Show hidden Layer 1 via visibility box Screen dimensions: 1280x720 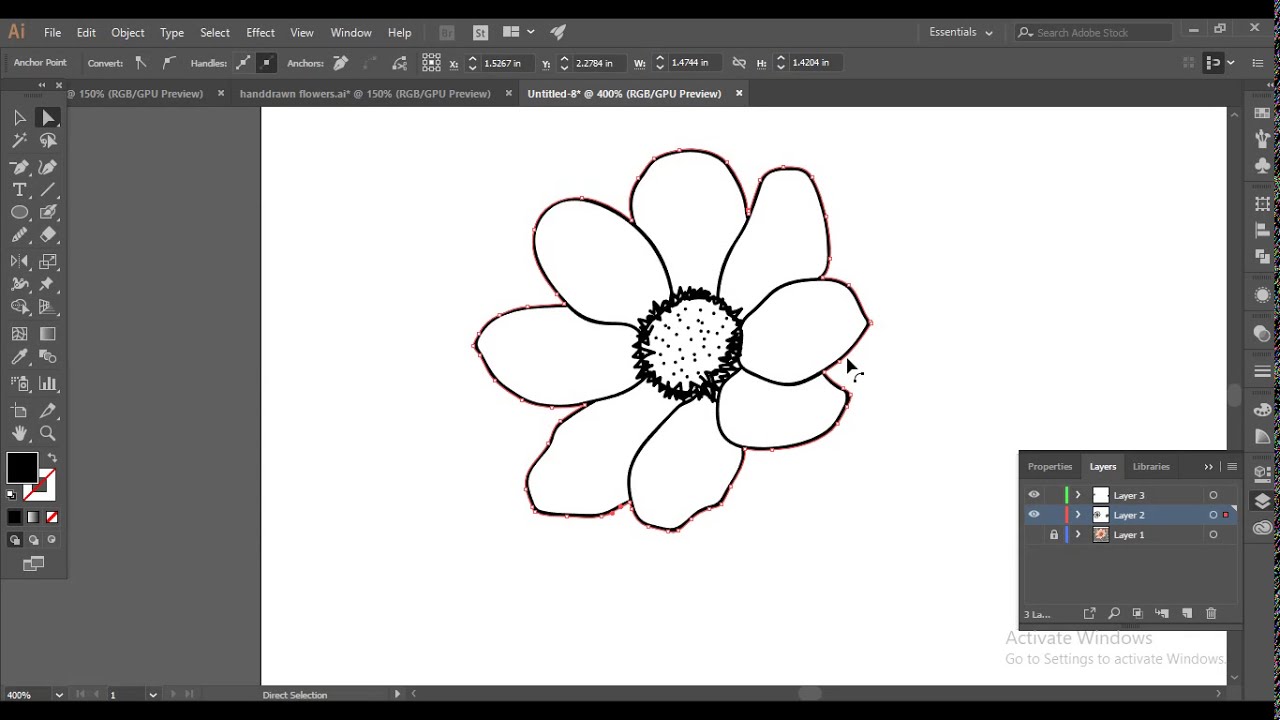tap(1034, 535)
